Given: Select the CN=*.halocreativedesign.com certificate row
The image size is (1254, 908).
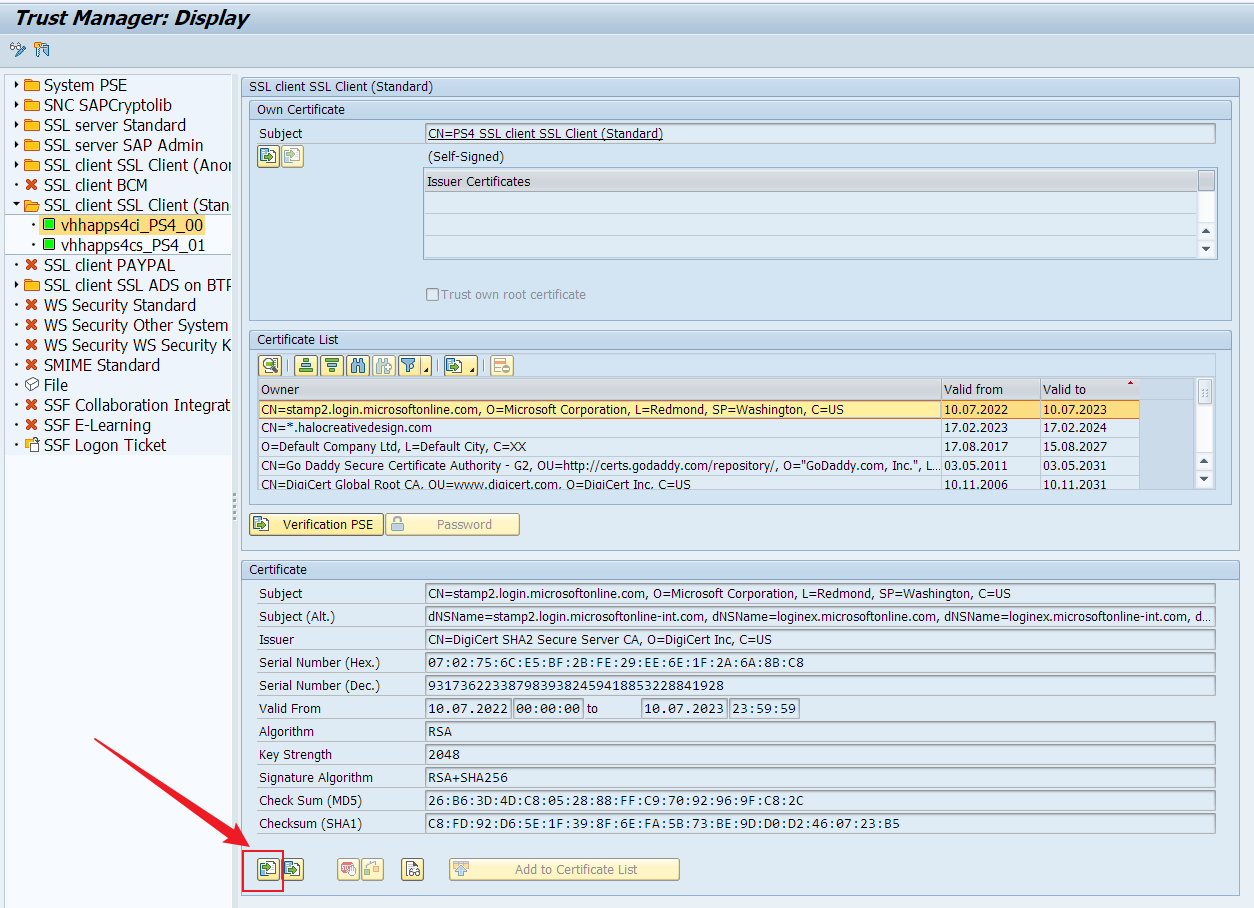Looking at the screenshot, I should pos(598,427).
